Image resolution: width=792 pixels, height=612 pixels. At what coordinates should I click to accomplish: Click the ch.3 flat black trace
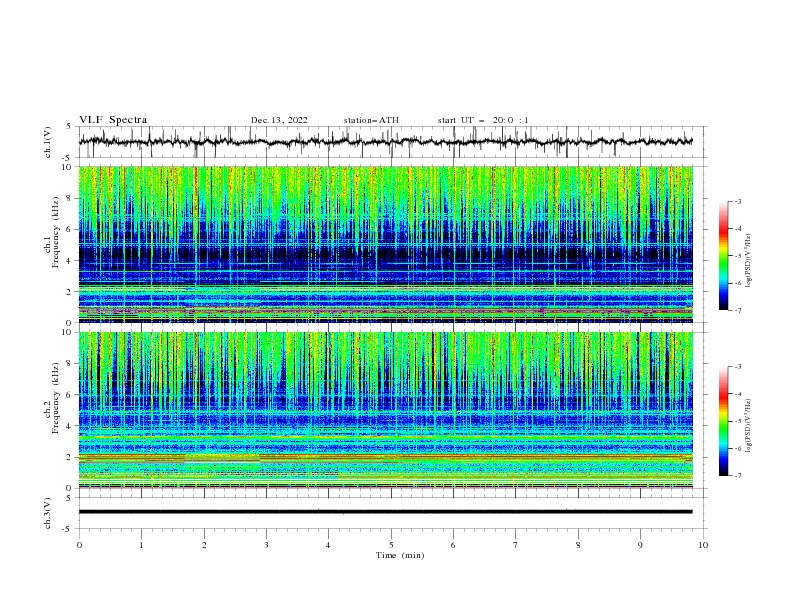[385, 512]
